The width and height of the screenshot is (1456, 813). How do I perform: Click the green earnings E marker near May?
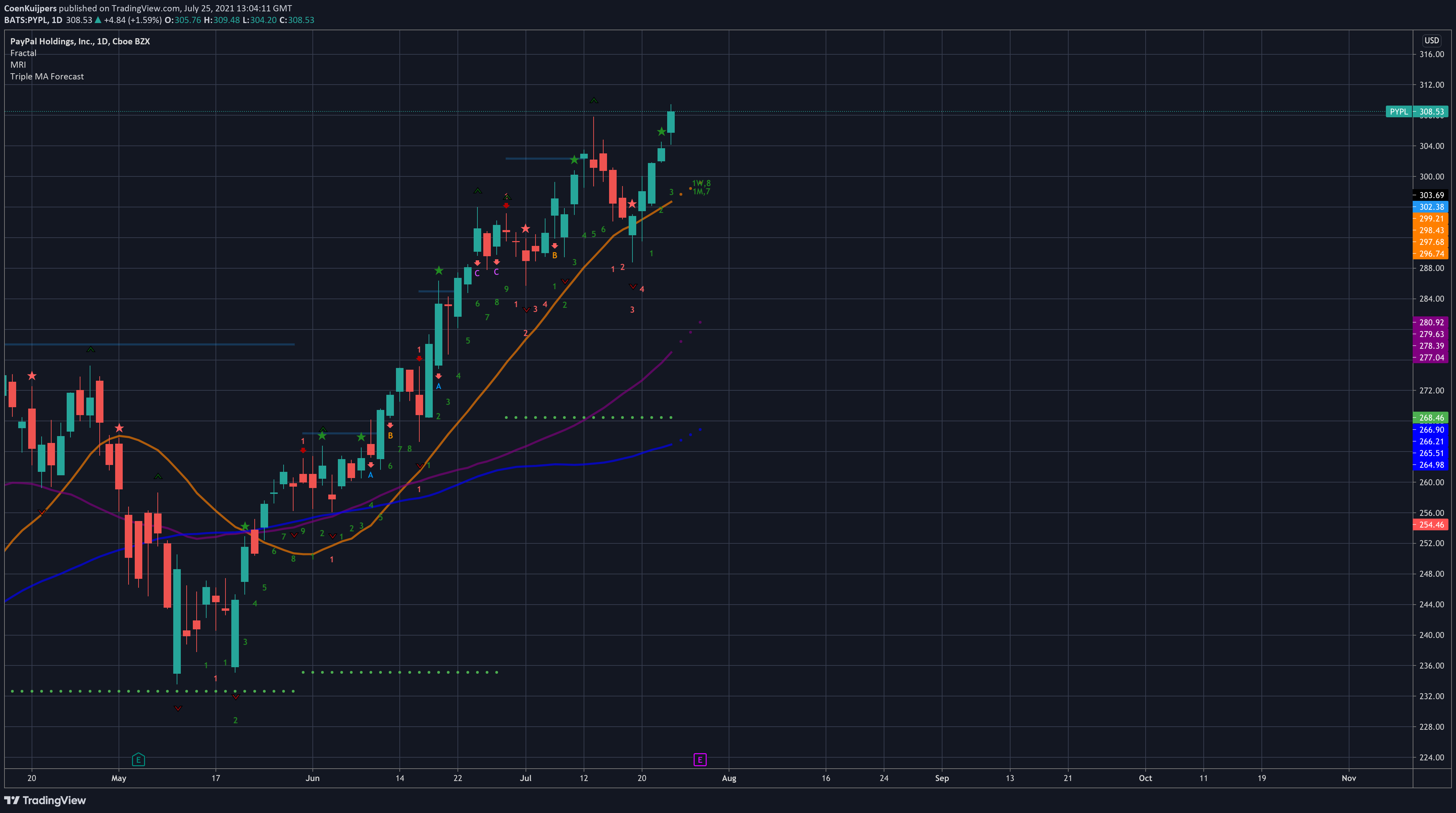pos(138,759)
